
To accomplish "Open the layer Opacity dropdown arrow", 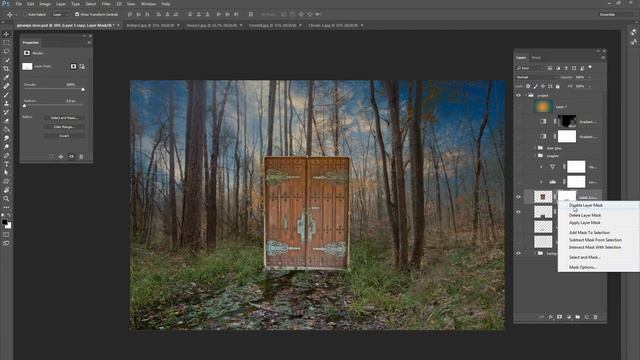I will [x=589, y=77].
